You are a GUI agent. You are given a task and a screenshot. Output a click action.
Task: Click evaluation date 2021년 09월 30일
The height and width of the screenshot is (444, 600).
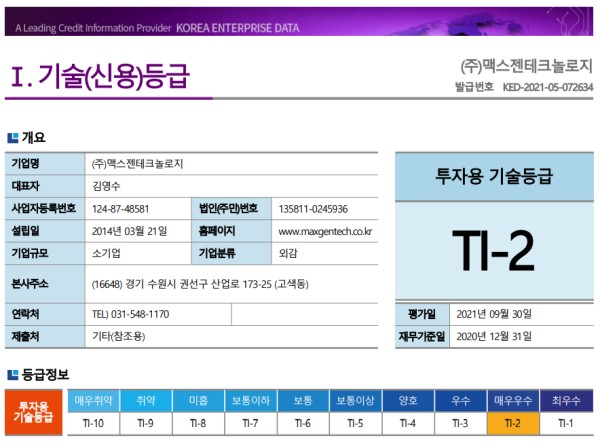pos(494,314)
